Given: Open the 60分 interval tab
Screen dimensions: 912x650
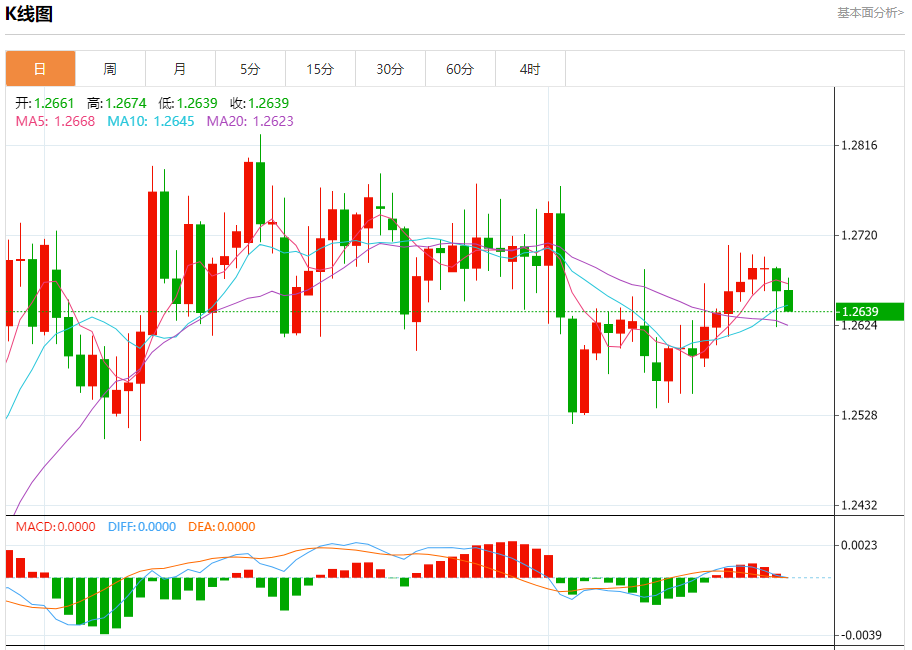Looking at the screenshot, I should (460, 69).
